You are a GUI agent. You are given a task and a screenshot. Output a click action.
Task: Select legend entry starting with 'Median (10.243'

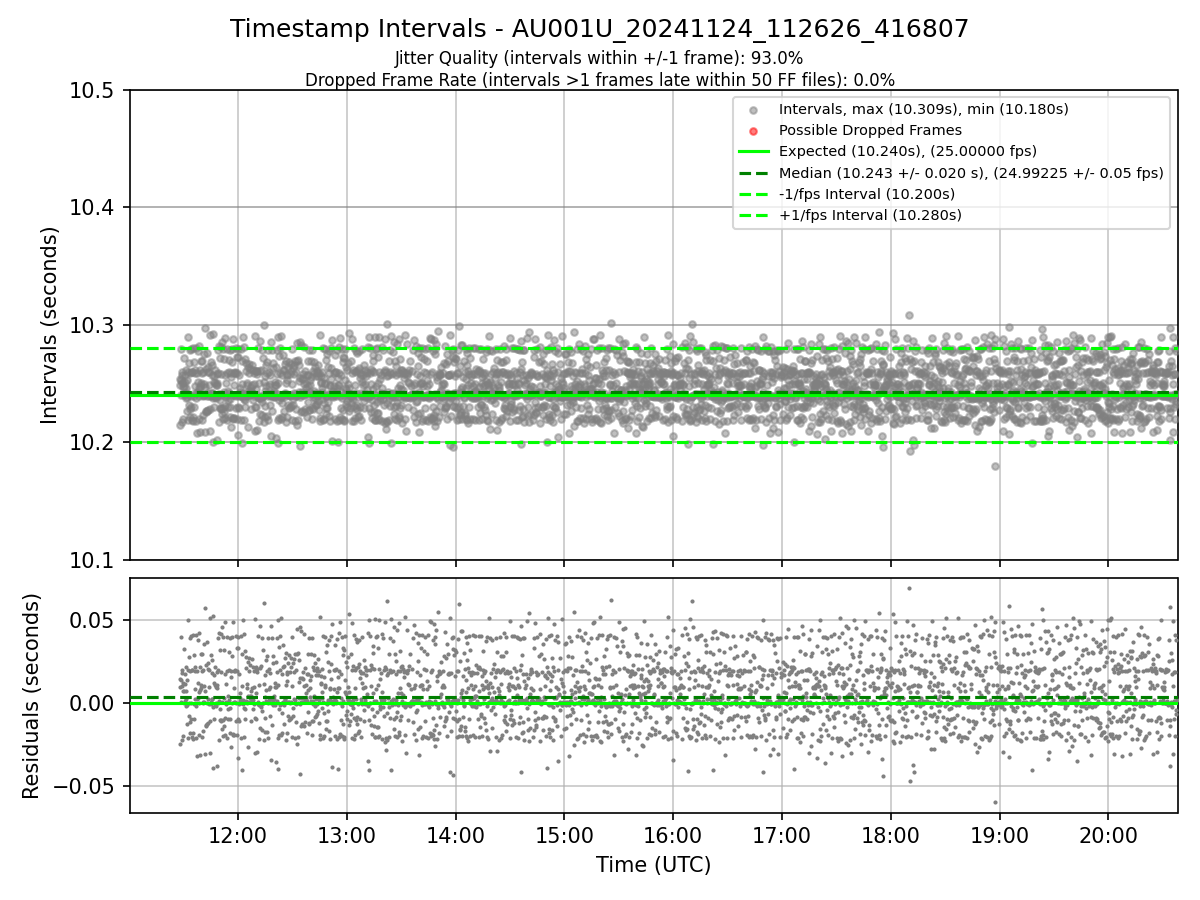[971, 172]
